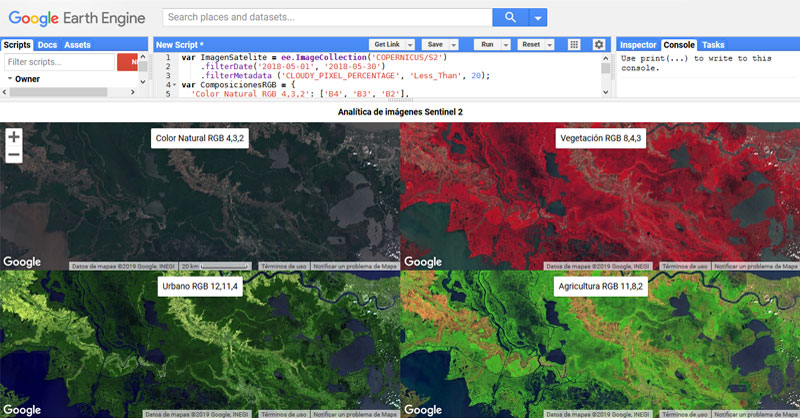The height and width of the screenshot is (418, 800).
Task: Switch to the Docs tab
Action: tap(47, 45)
